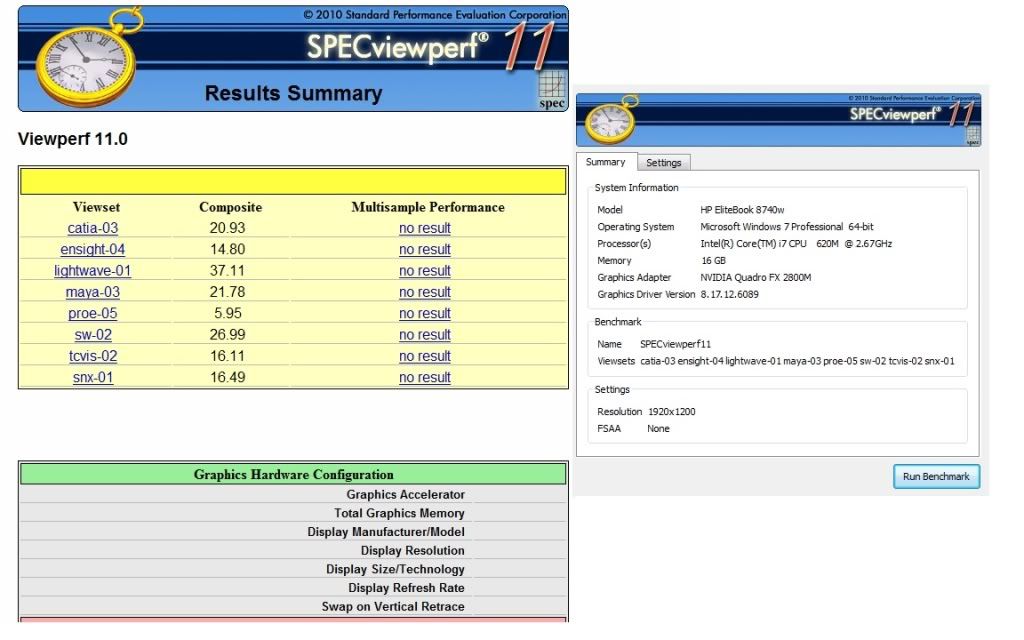Click the Swap on Vertical Retrace label
This screenshot has width=1024, height=640.
[393, 606]
